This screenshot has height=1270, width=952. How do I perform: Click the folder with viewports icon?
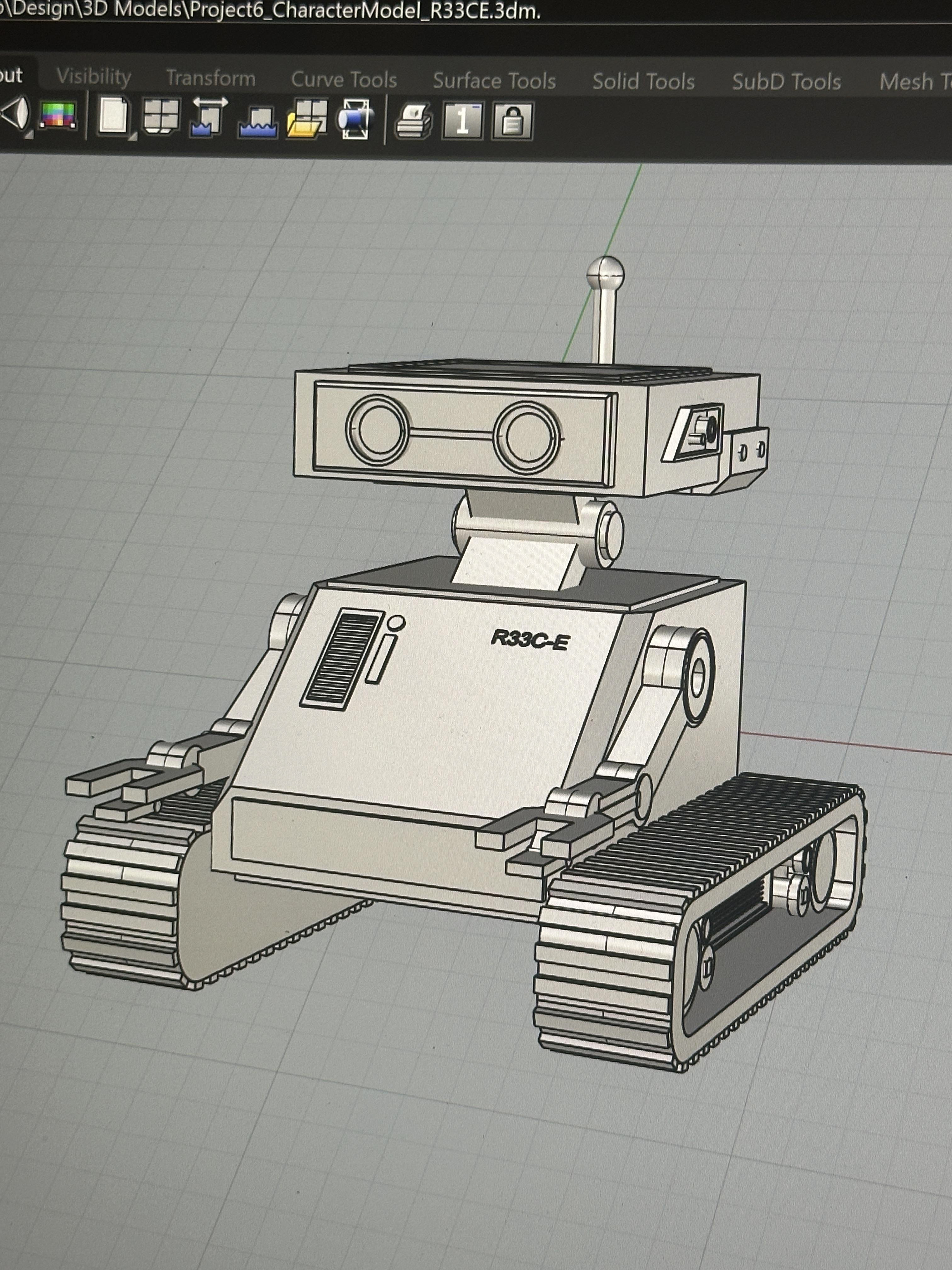(x=307, y=119)
